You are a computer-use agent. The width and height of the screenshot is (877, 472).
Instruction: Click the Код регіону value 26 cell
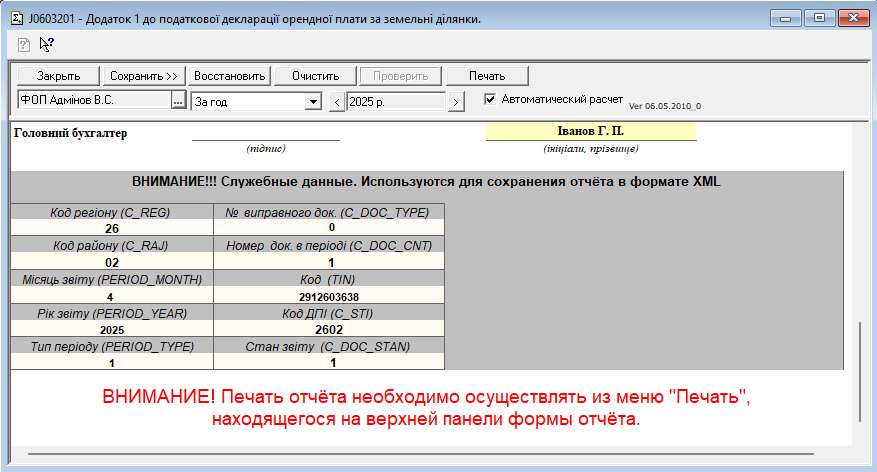click(x=112, y=227)
